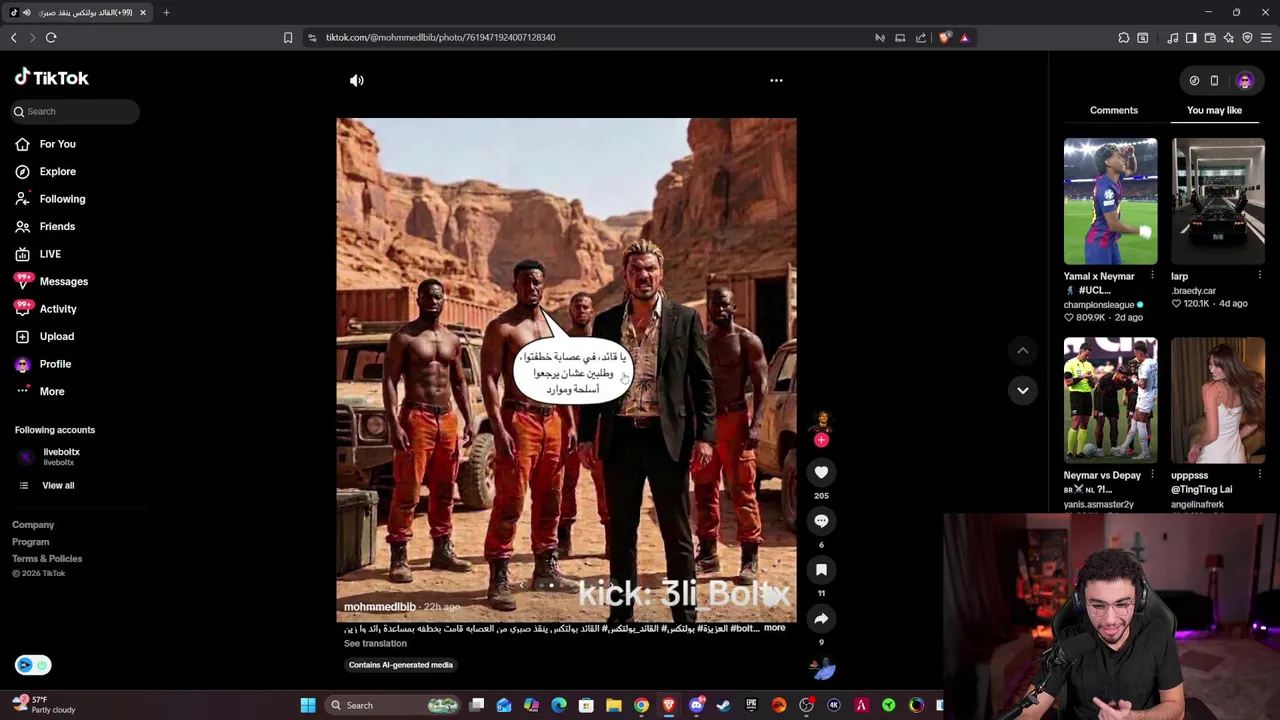Open mohmmedlbib profile from username

[x=379, y=607]
